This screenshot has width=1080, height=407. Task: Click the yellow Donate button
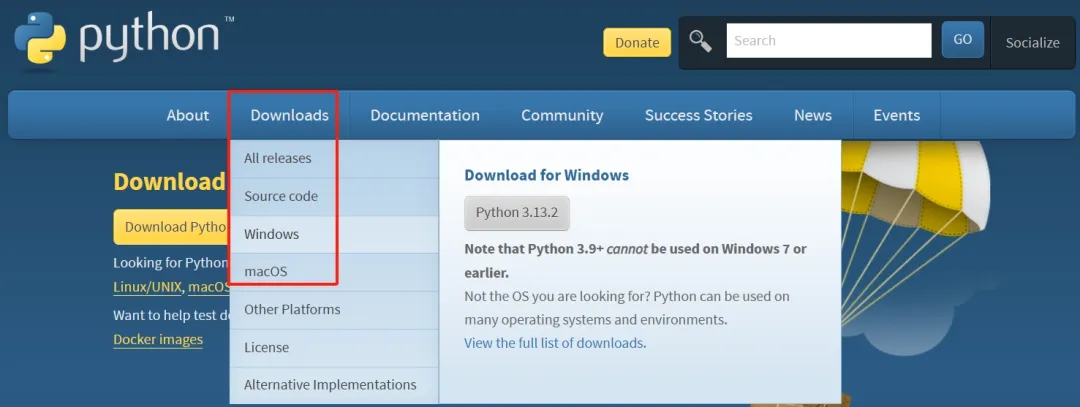click(x=637, y=42)
